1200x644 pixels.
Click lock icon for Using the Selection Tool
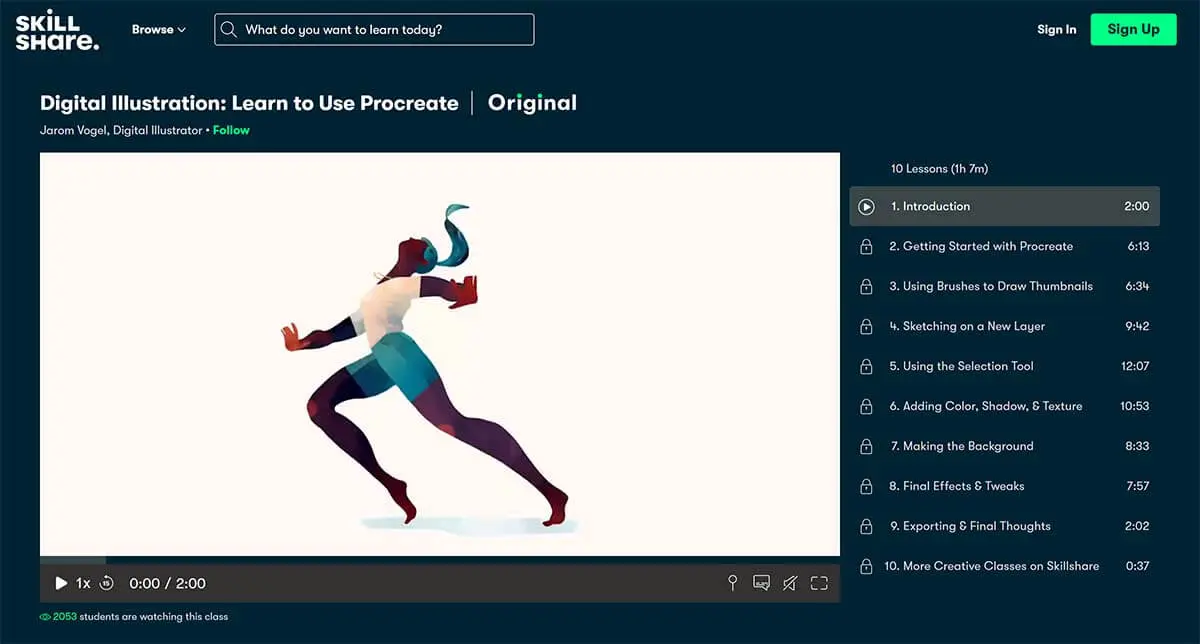867,367
